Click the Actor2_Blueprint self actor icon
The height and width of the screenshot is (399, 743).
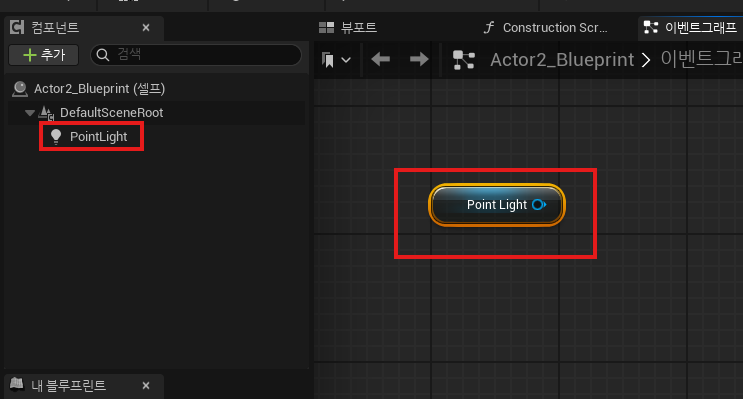(20, 89)
